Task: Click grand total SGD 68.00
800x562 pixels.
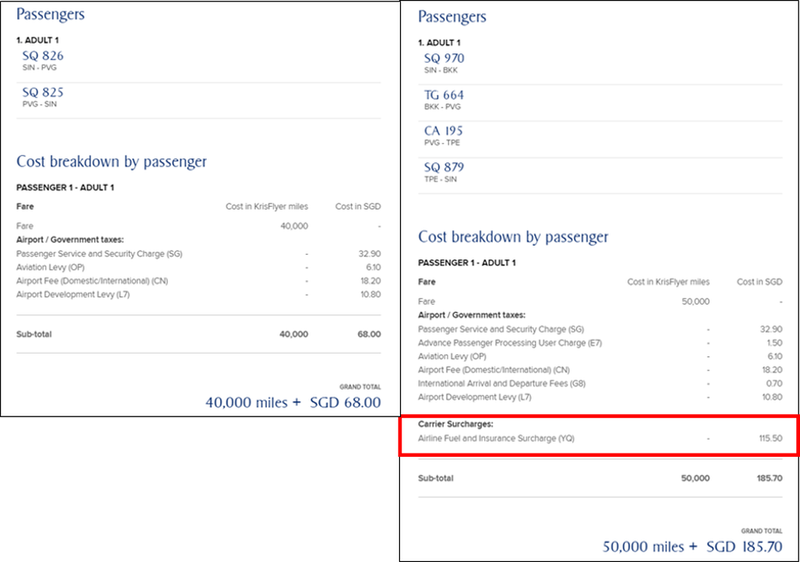Action: pyautogui.click(x=345, y=403)
